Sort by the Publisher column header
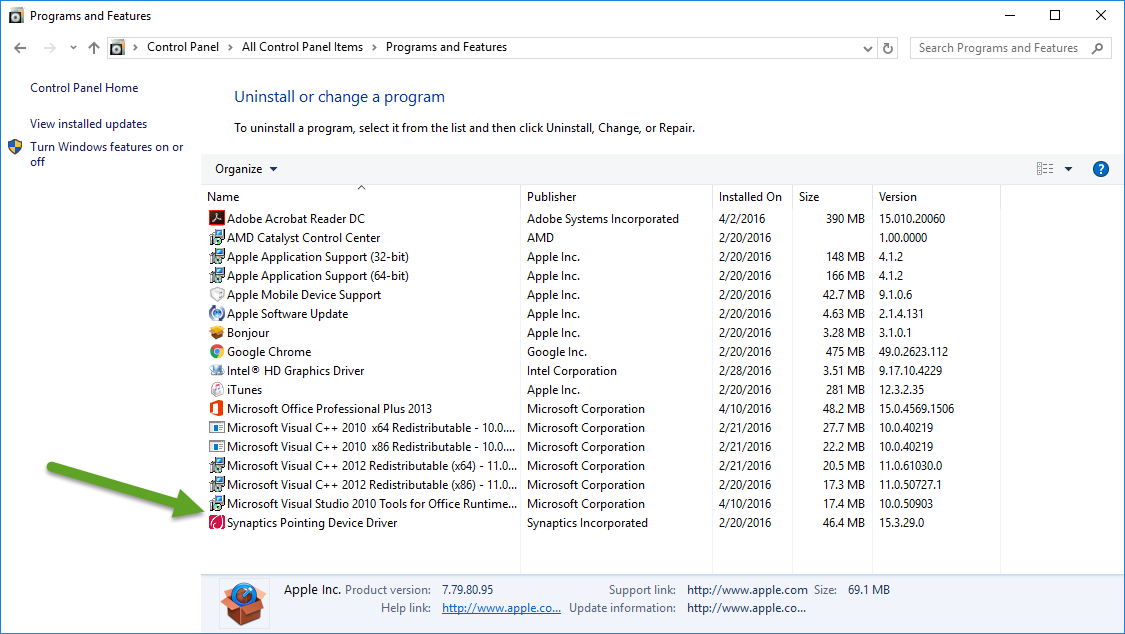Image resolution: width=1125 pixels, height=634 pixels. (x=616, y=197)
